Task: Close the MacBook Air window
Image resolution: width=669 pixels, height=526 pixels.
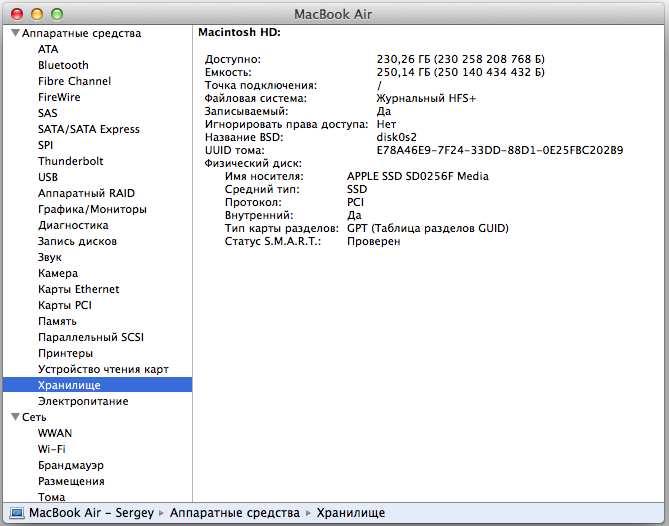Action: coord(17,14)
